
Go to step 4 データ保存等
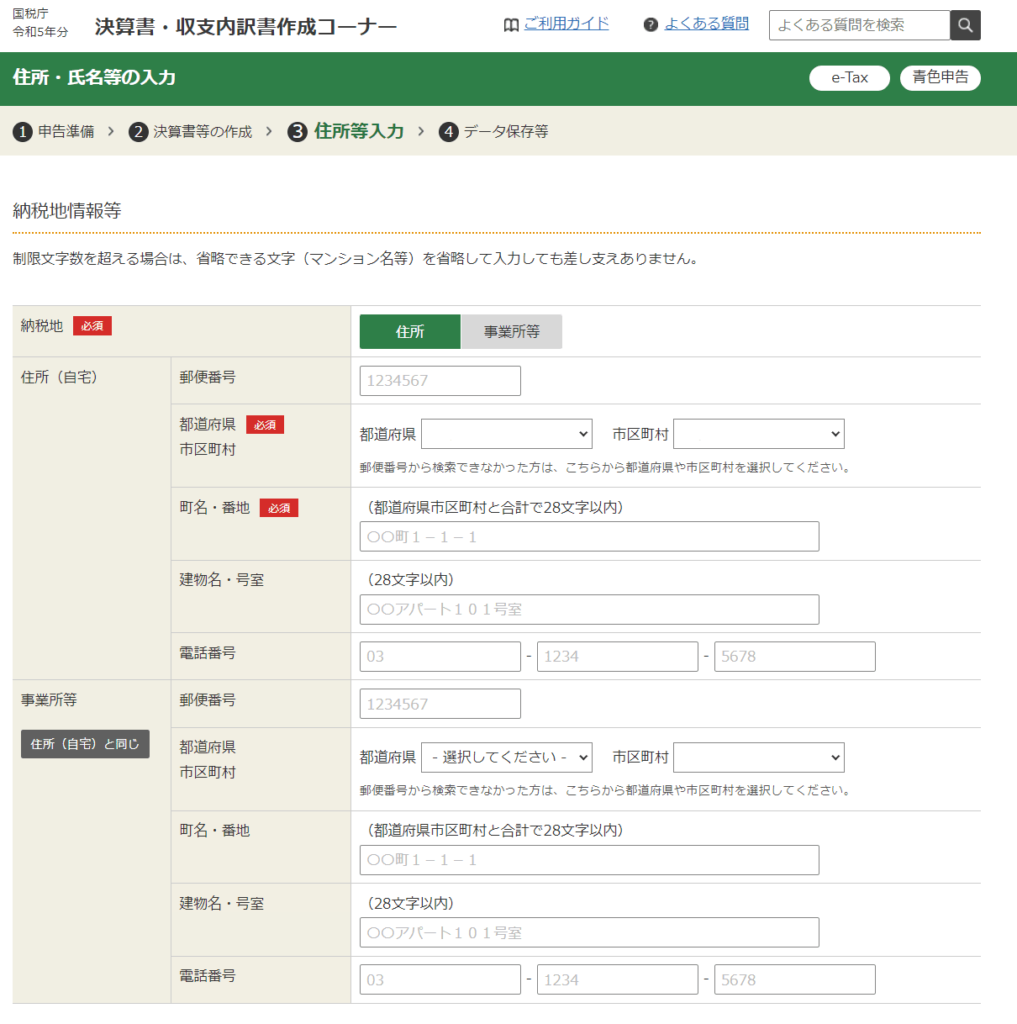coord(493,132)
